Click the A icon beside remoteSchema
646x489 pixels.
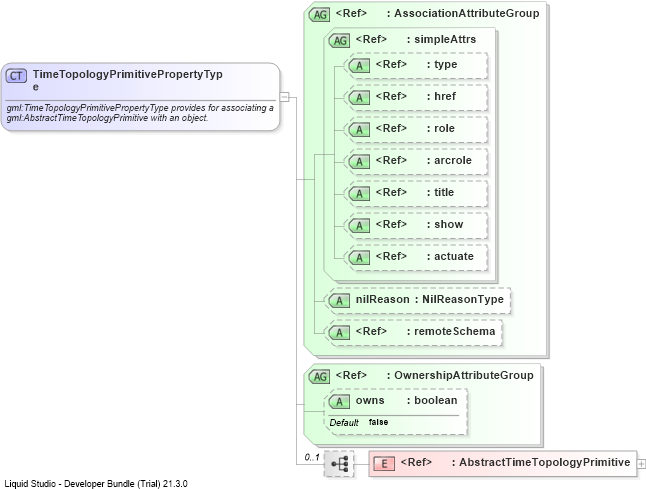click(x=339, y=332)
